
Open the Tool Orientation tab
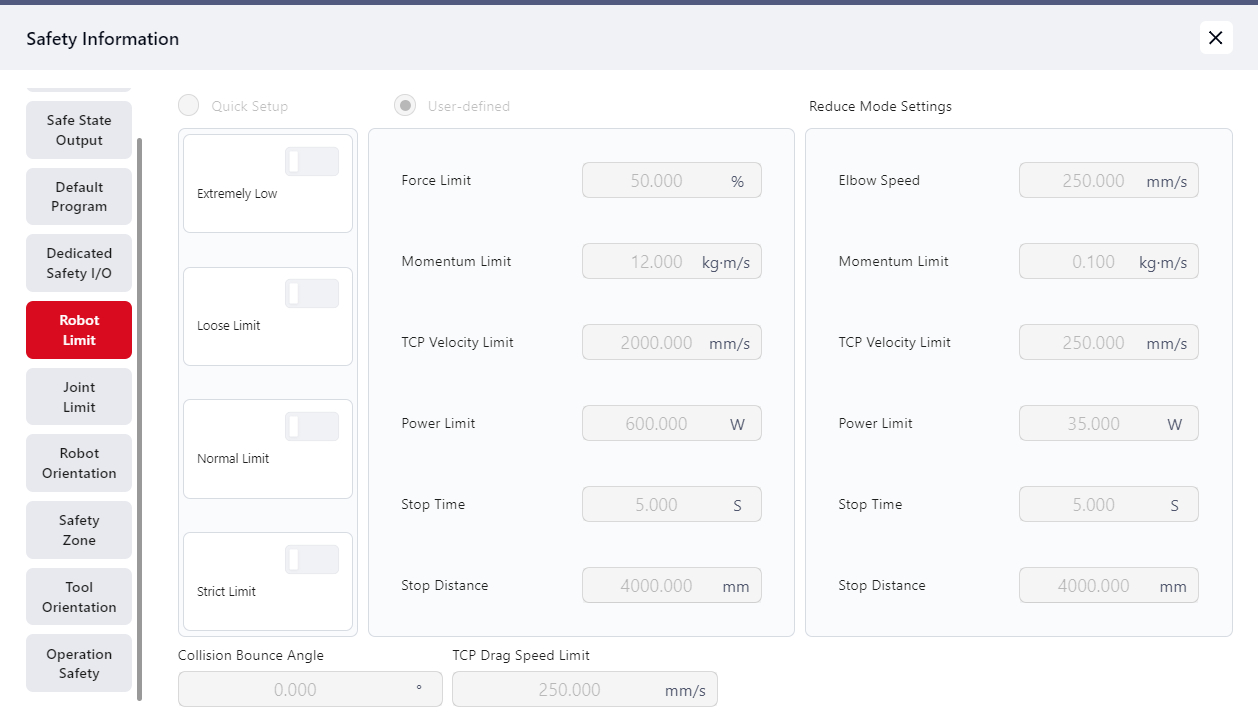point(79,597)
